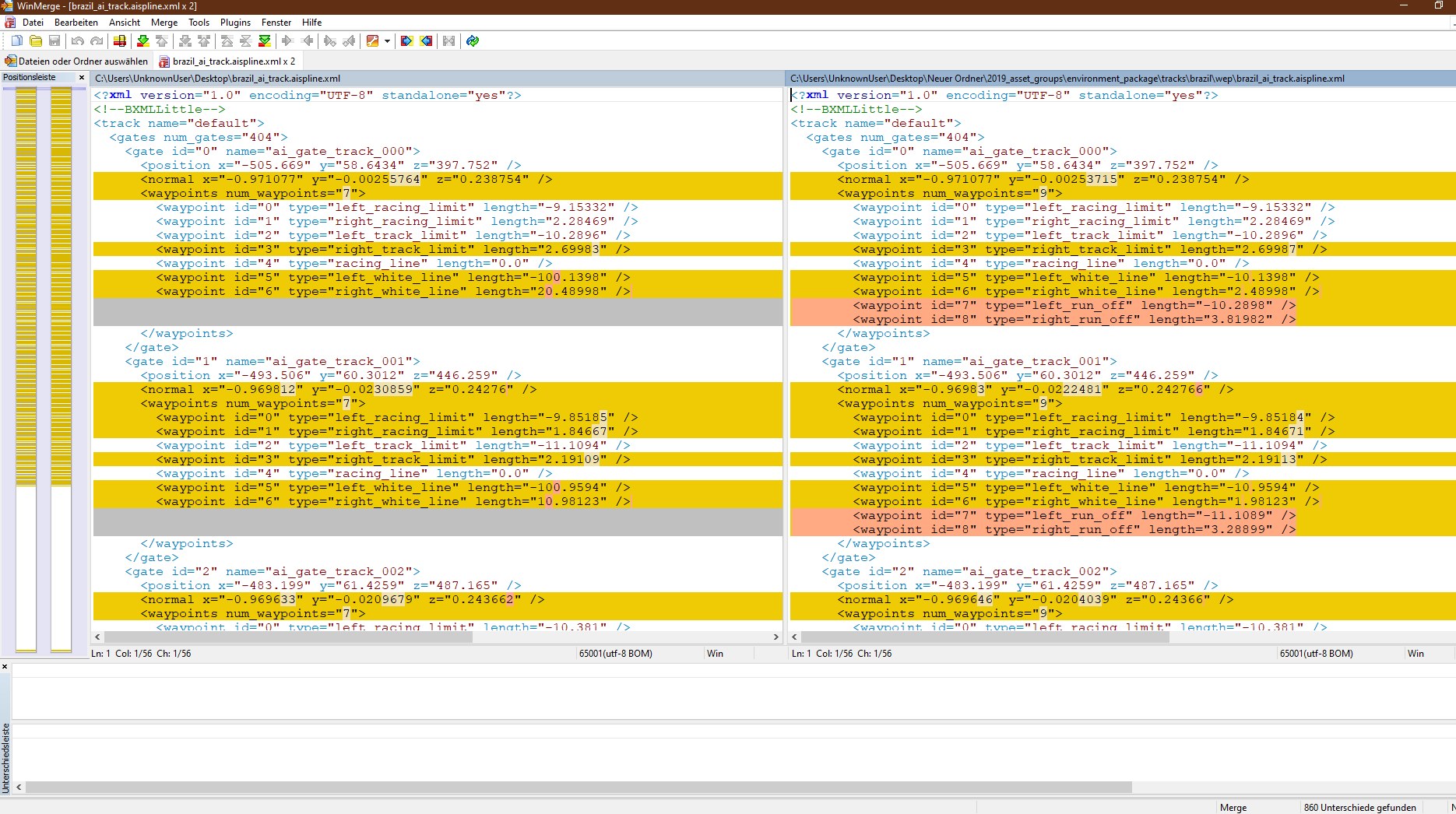Click the Previous conflict toolbar icon

[x=204, y=40]
